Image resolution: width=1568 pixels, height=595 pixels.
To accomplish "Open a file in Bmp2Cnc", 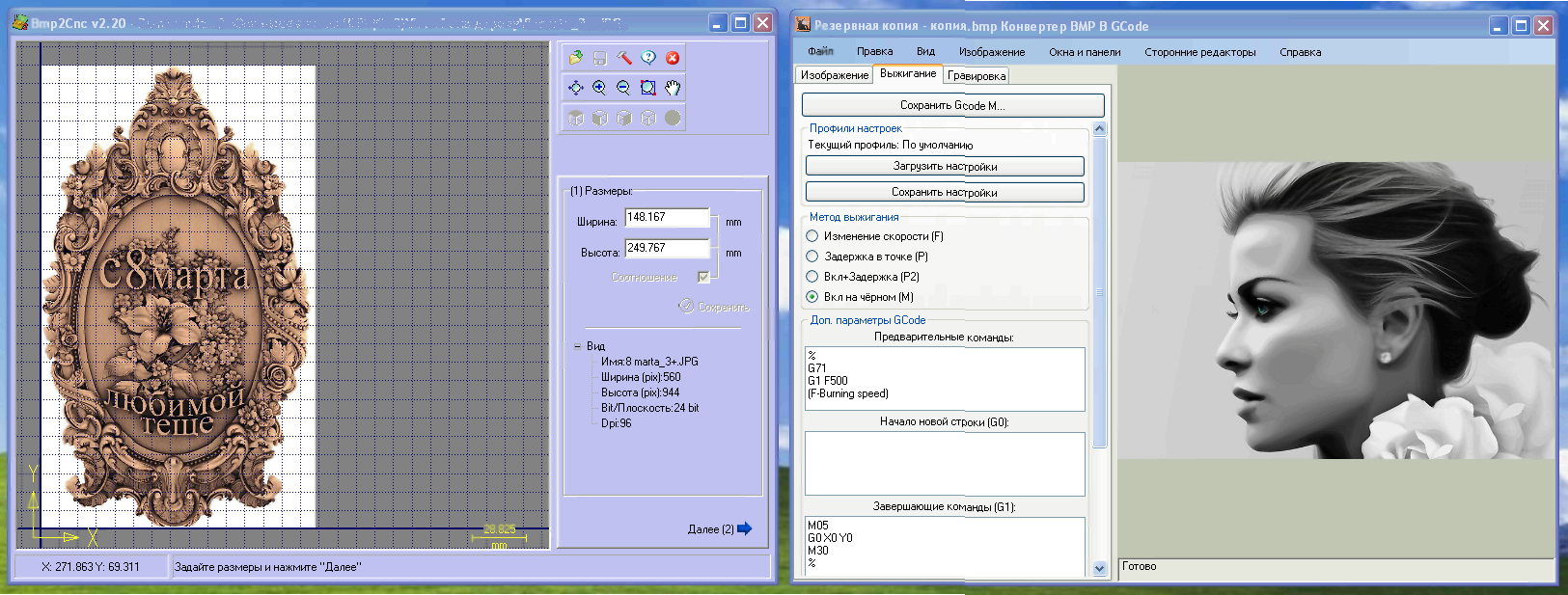I will click(x=576, y=58).
